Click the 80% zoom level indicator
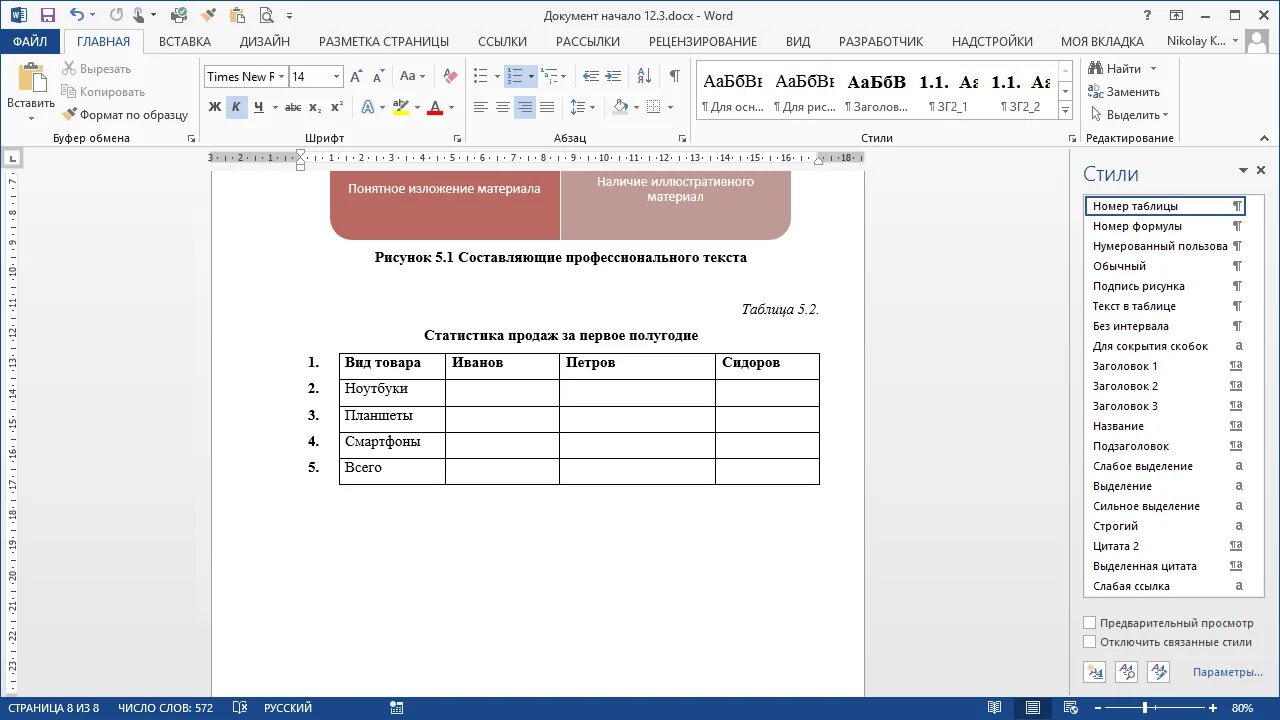 (x=1242, y=708)
